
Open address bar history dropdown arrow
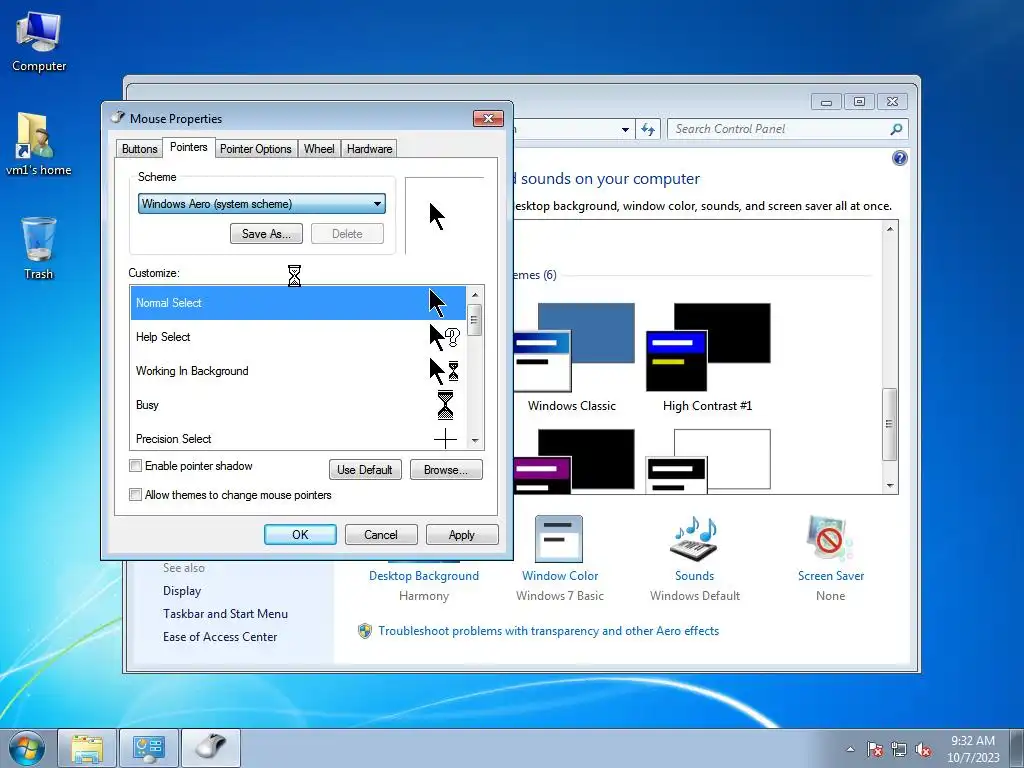pos(625,129)
